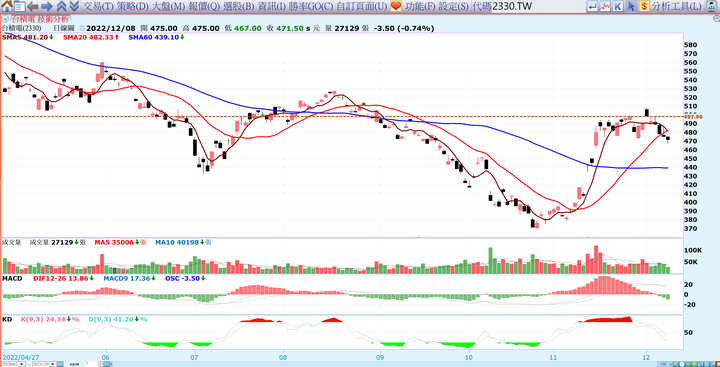720x367 pixels.
Task: Click the numeric spinner field in bottom bar
Action: (93, 364)
